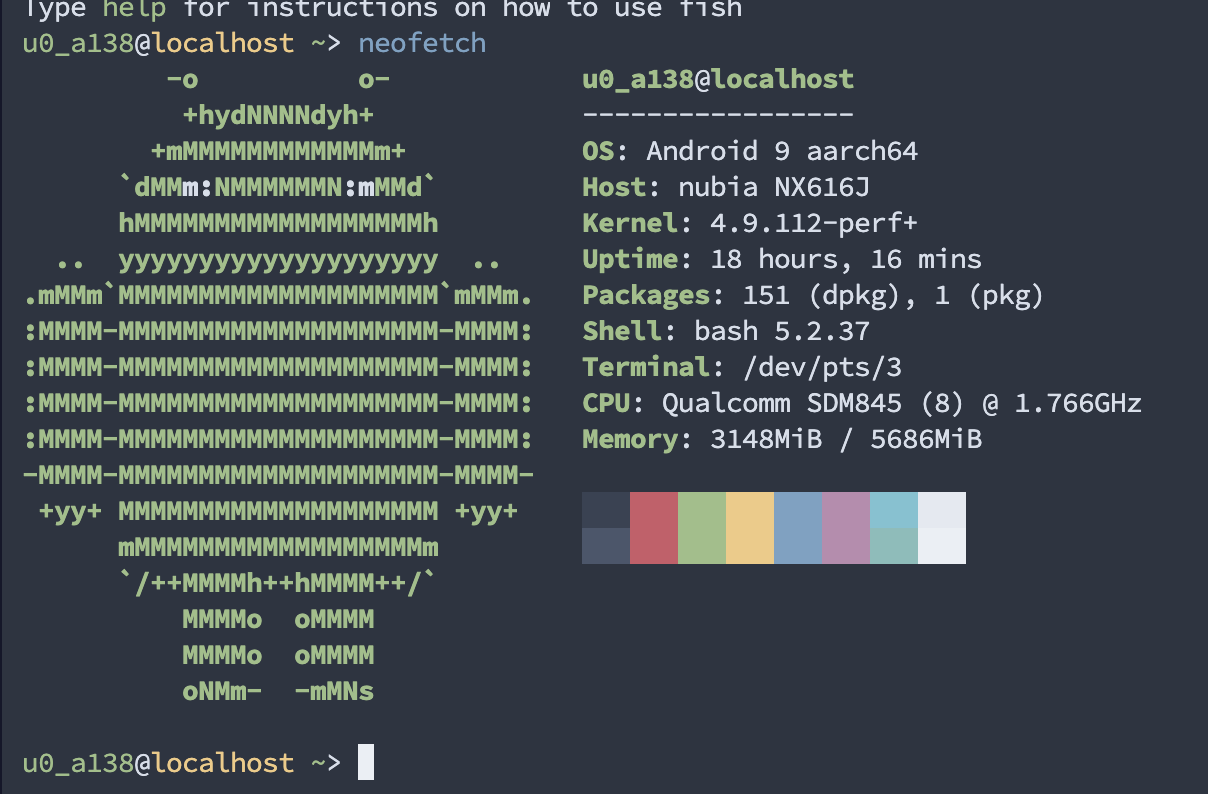Pick the yellow color swatch

749,527
